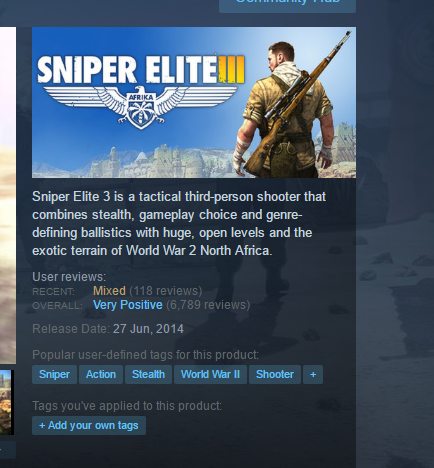
Task: Select the Action tag
Action: (101, 374)
